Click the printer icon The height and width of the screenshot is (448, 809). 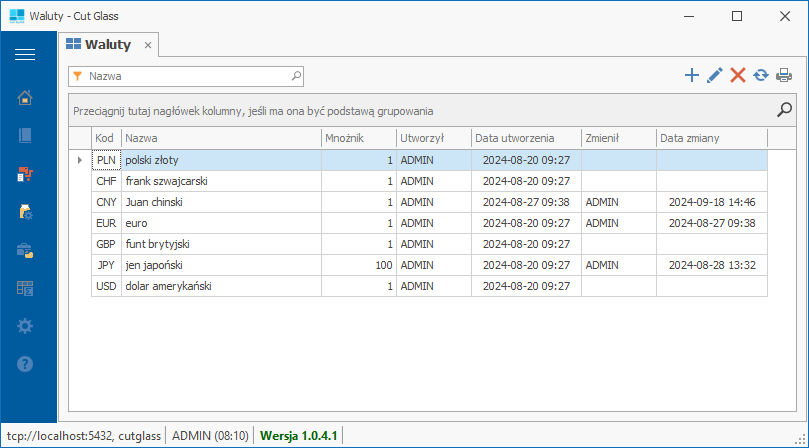point(784,75)
